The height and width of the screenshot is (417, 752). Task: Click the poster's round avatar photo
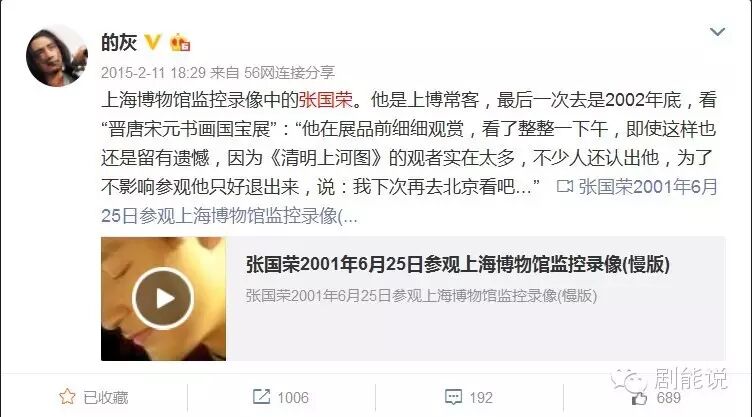[57, 56]
